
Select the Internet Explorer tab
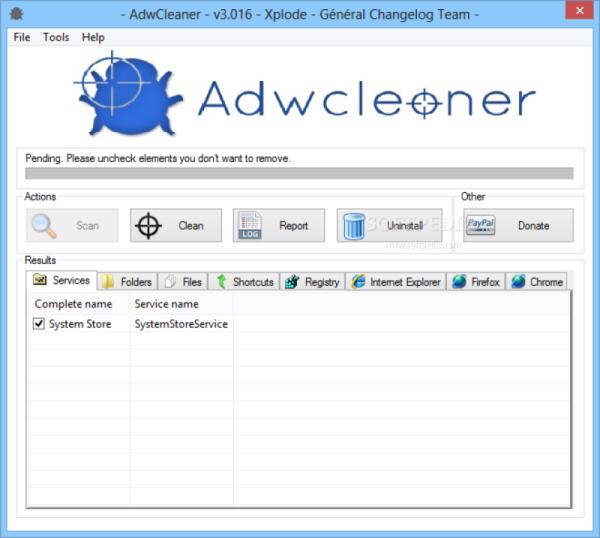(396, 282)
